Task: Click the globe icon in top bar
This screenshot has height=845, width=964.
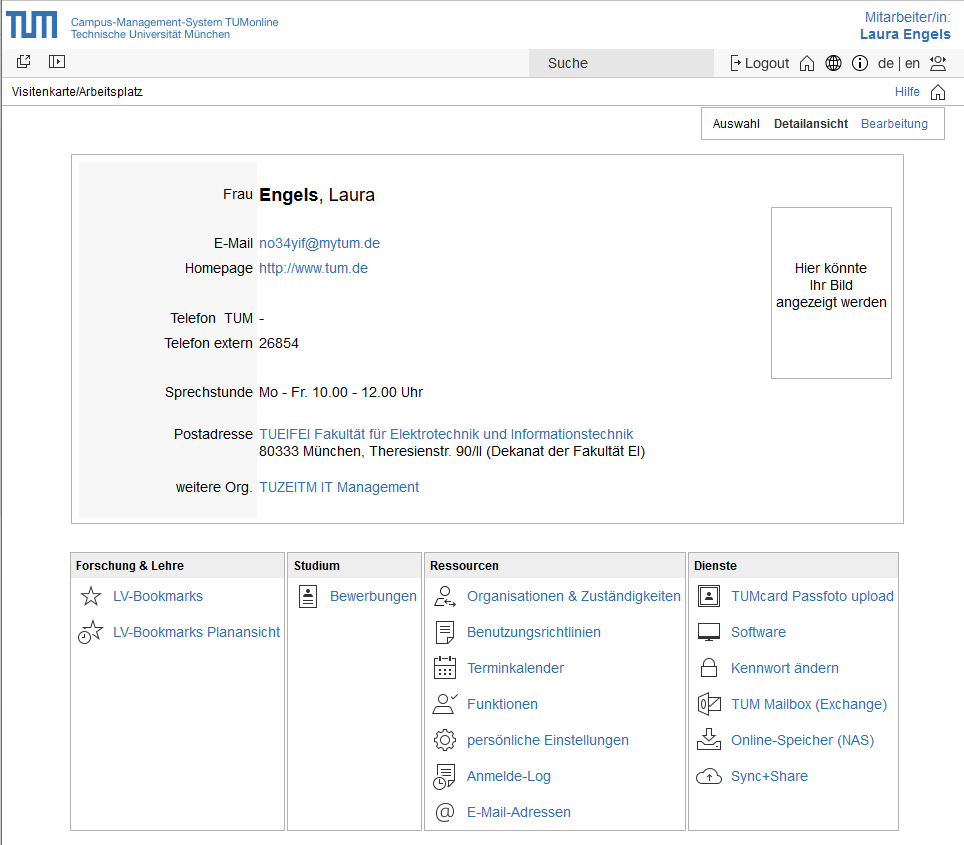Action: click(x=833, y=63)
